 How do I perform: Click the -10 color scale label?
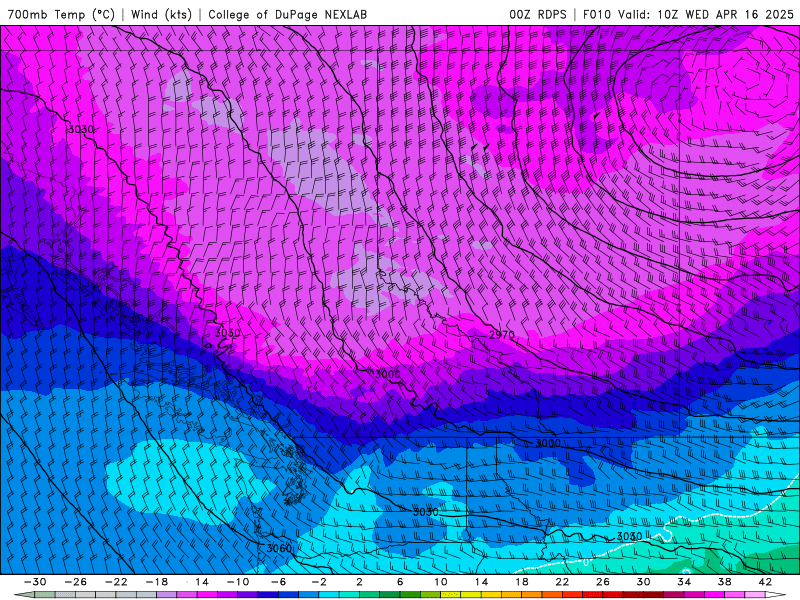click(x=238, y=582)
